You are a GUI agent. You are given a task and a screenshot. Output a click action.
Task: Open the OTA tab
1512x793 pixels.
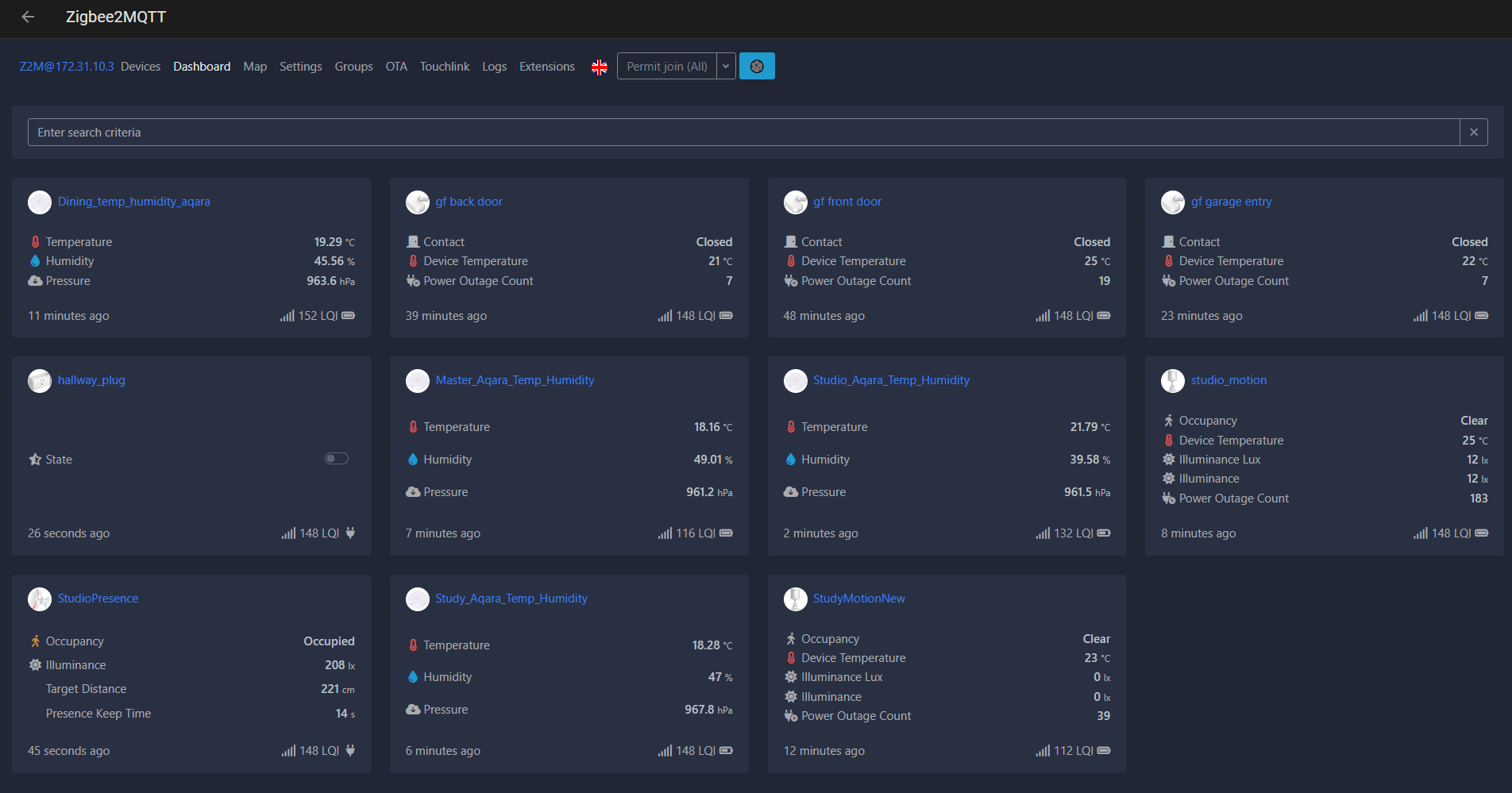(396, 67)
